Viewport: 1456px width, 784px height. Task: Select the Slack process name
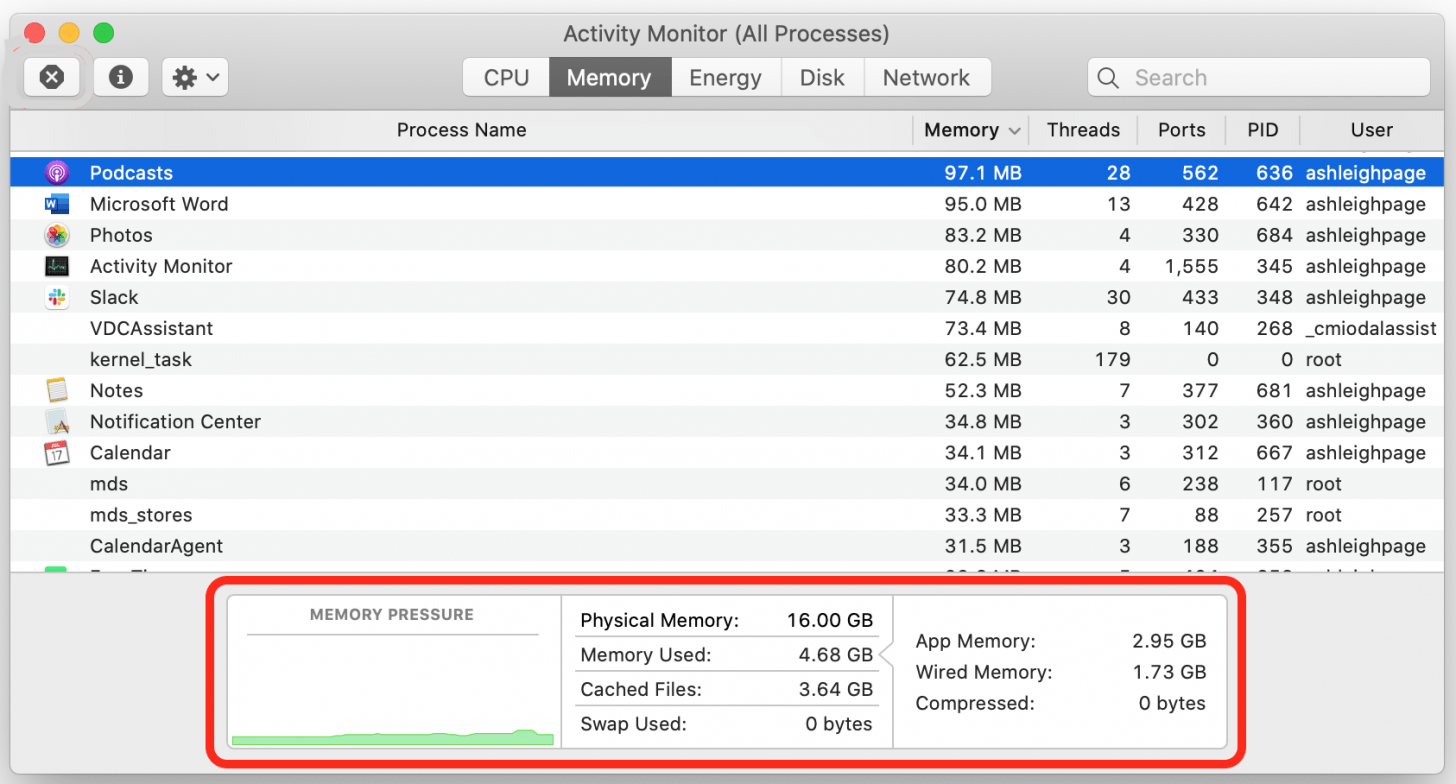click(114, 297)
